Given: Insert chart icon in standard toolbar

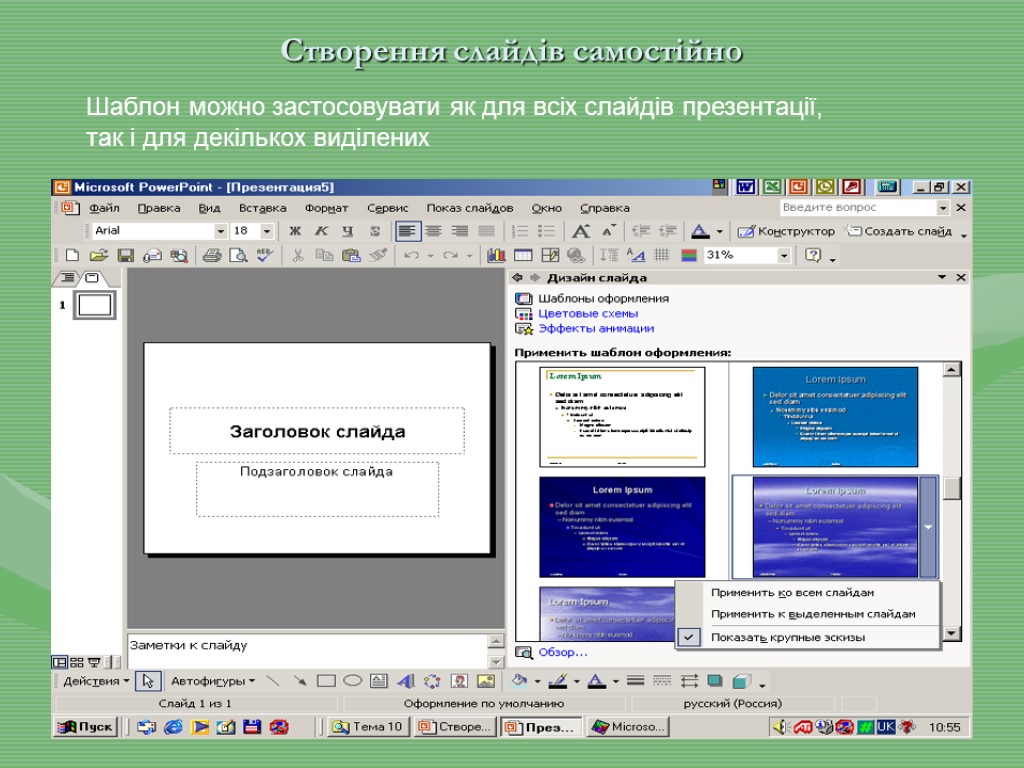Looking at the screenshot, I should click(x=496, y=255).
